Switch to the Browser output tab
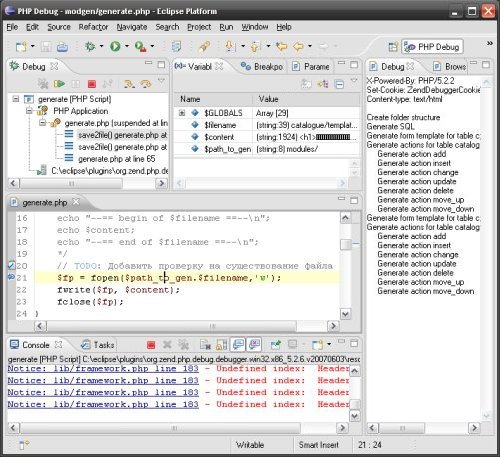This screenshot has height=457, width=500. coord(449,66)
